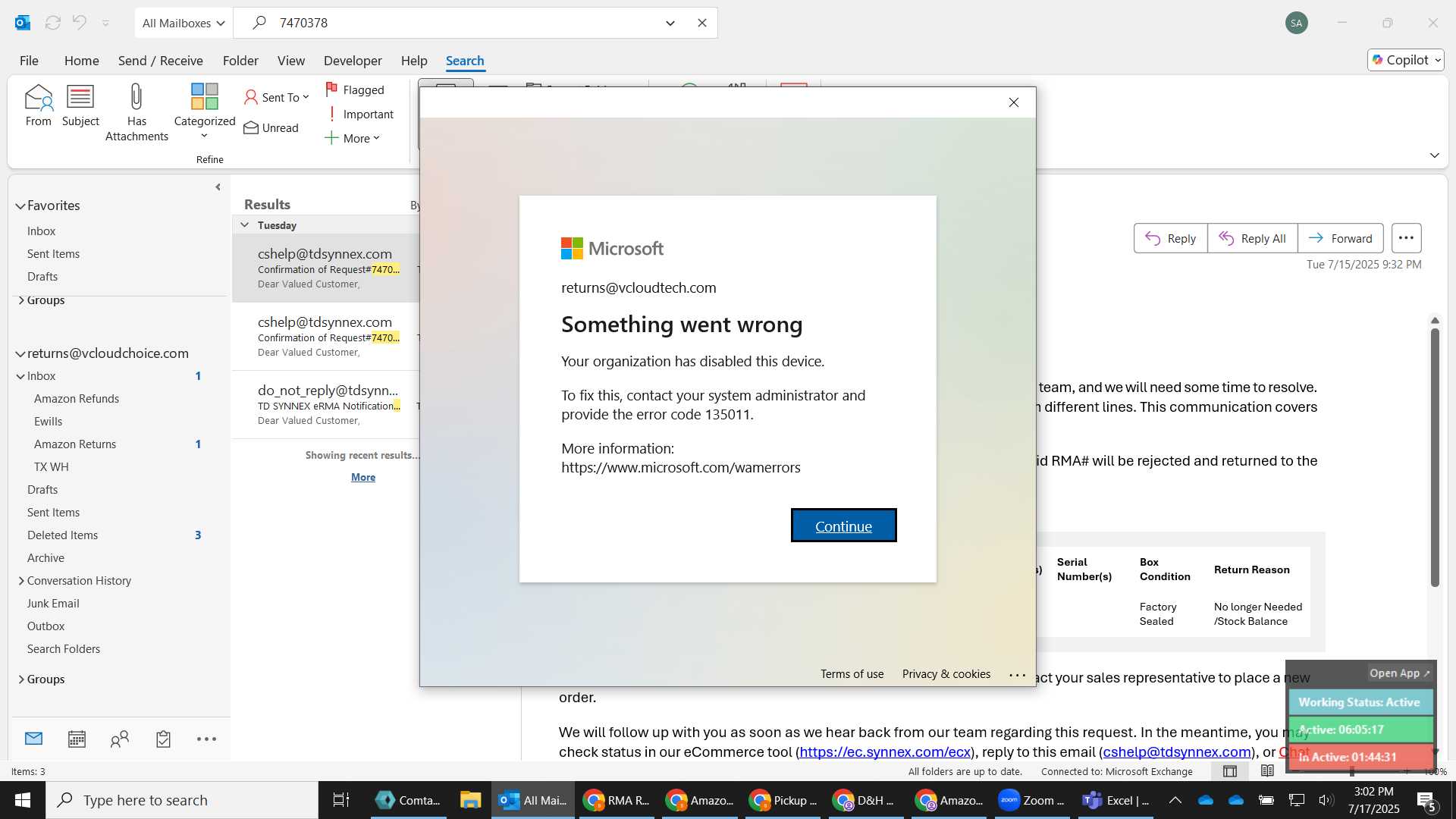Open Copilot dropdown
Screen dimensions: 1456x819
1406,60
